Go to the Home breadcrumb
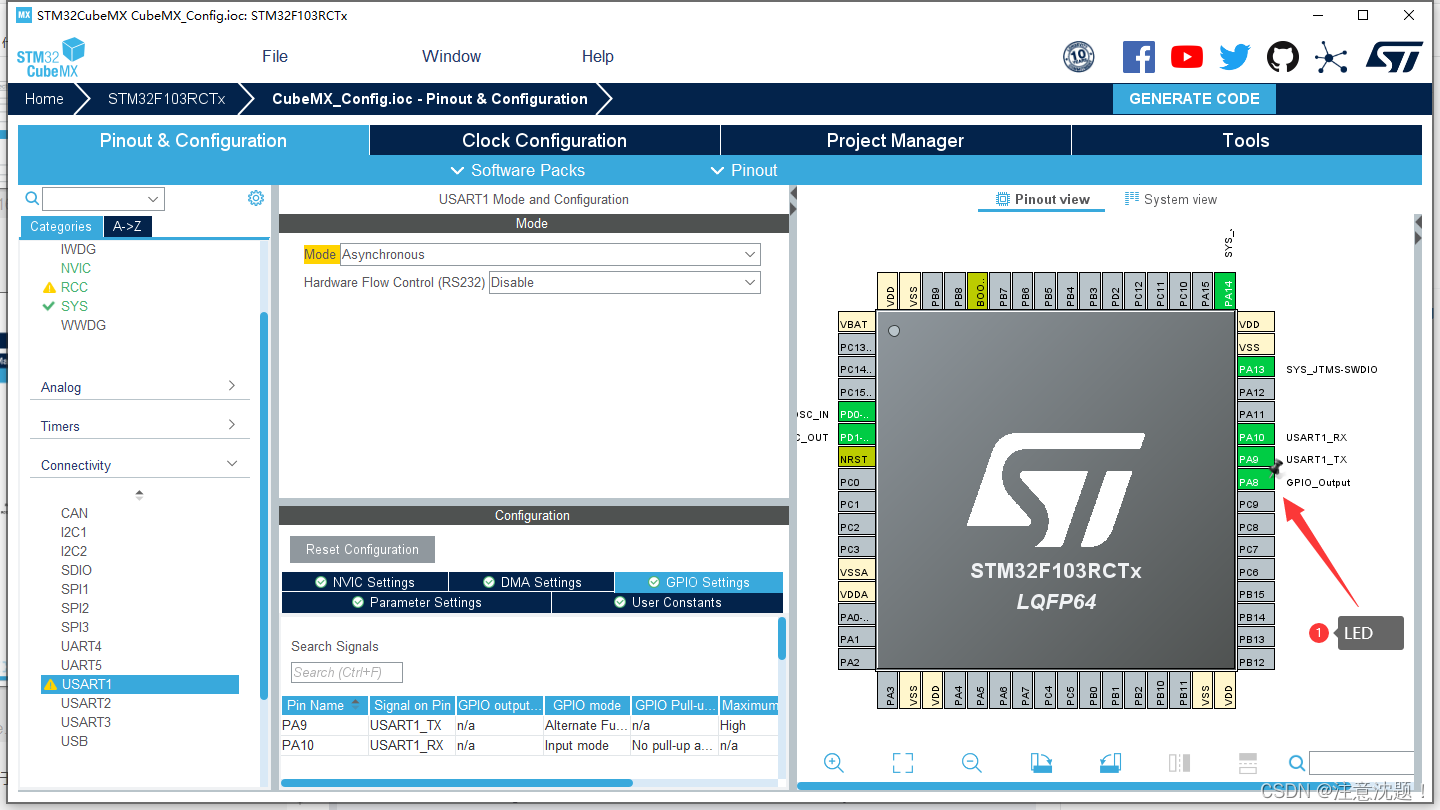This screenshot has width=1440, height=810. [x=44, y=99]
